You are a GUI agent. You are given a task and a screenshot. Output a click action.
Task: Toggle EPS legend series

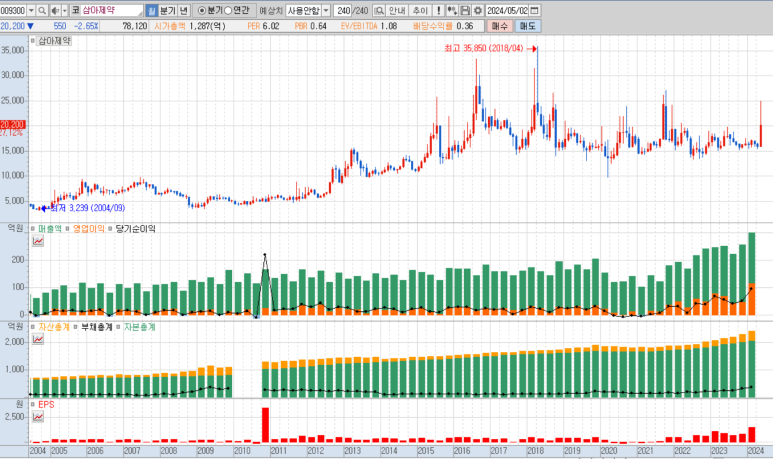pos(46,404)
